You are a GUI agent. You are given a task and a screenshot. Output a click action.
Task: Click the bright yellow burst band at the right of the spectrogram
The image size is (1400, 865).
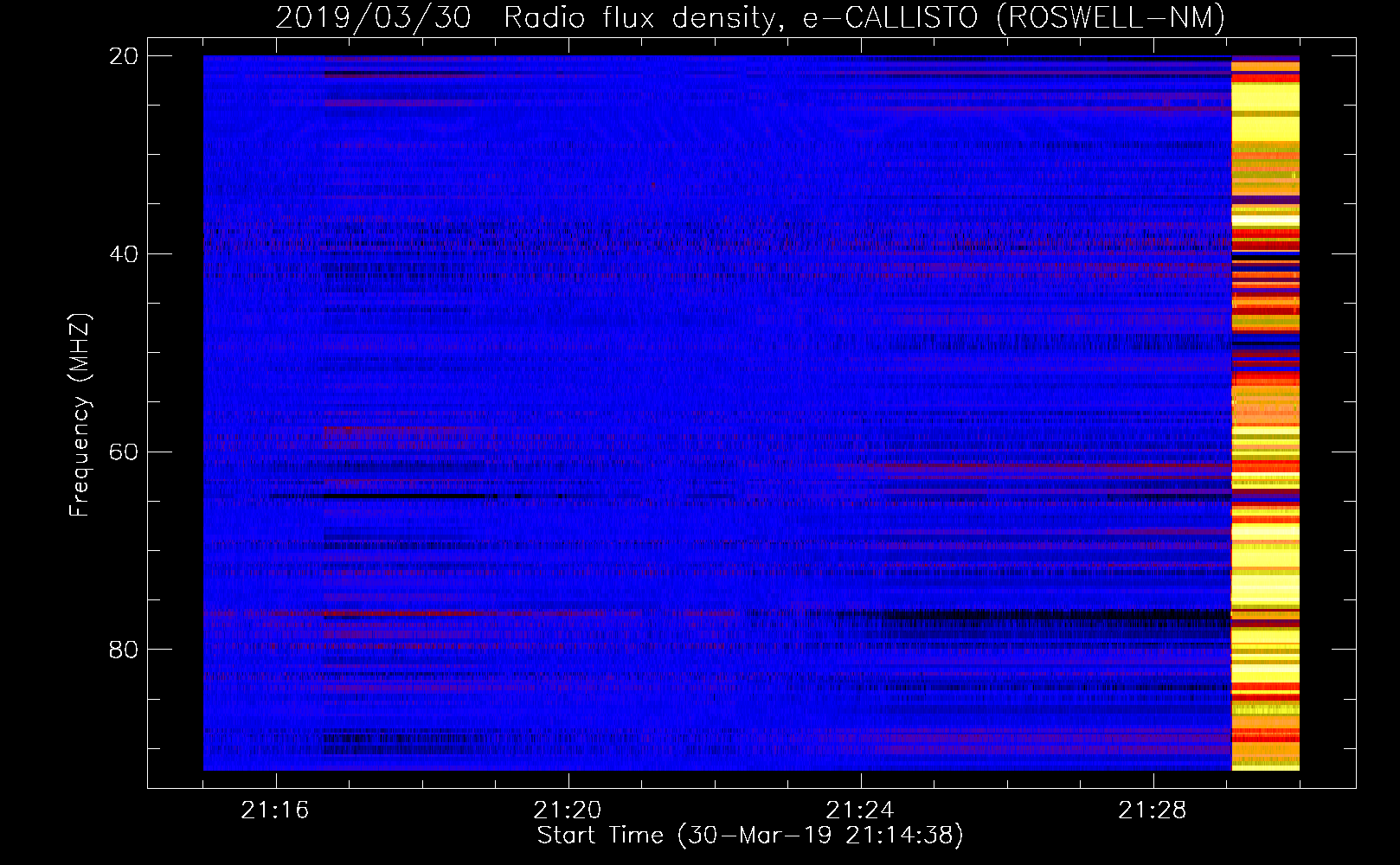(1265, 413)
